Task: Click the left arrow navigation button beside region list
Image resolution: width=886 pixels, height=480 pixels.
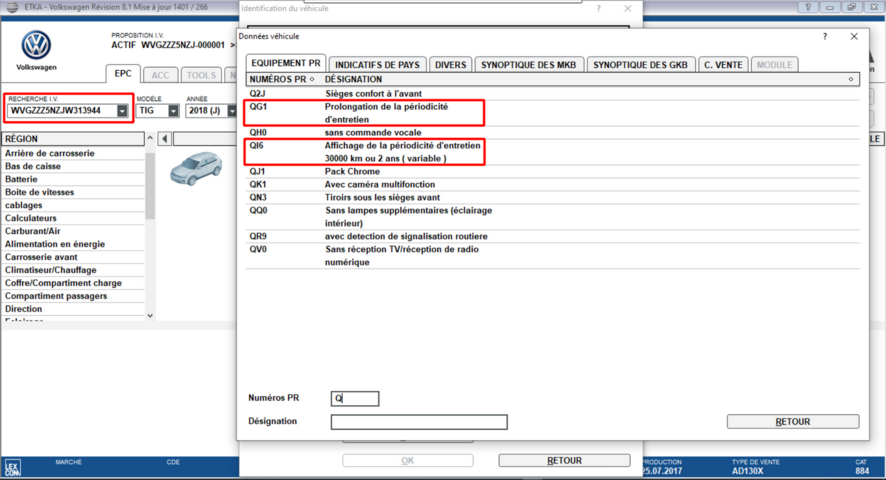Action: [x=165, y=139]
